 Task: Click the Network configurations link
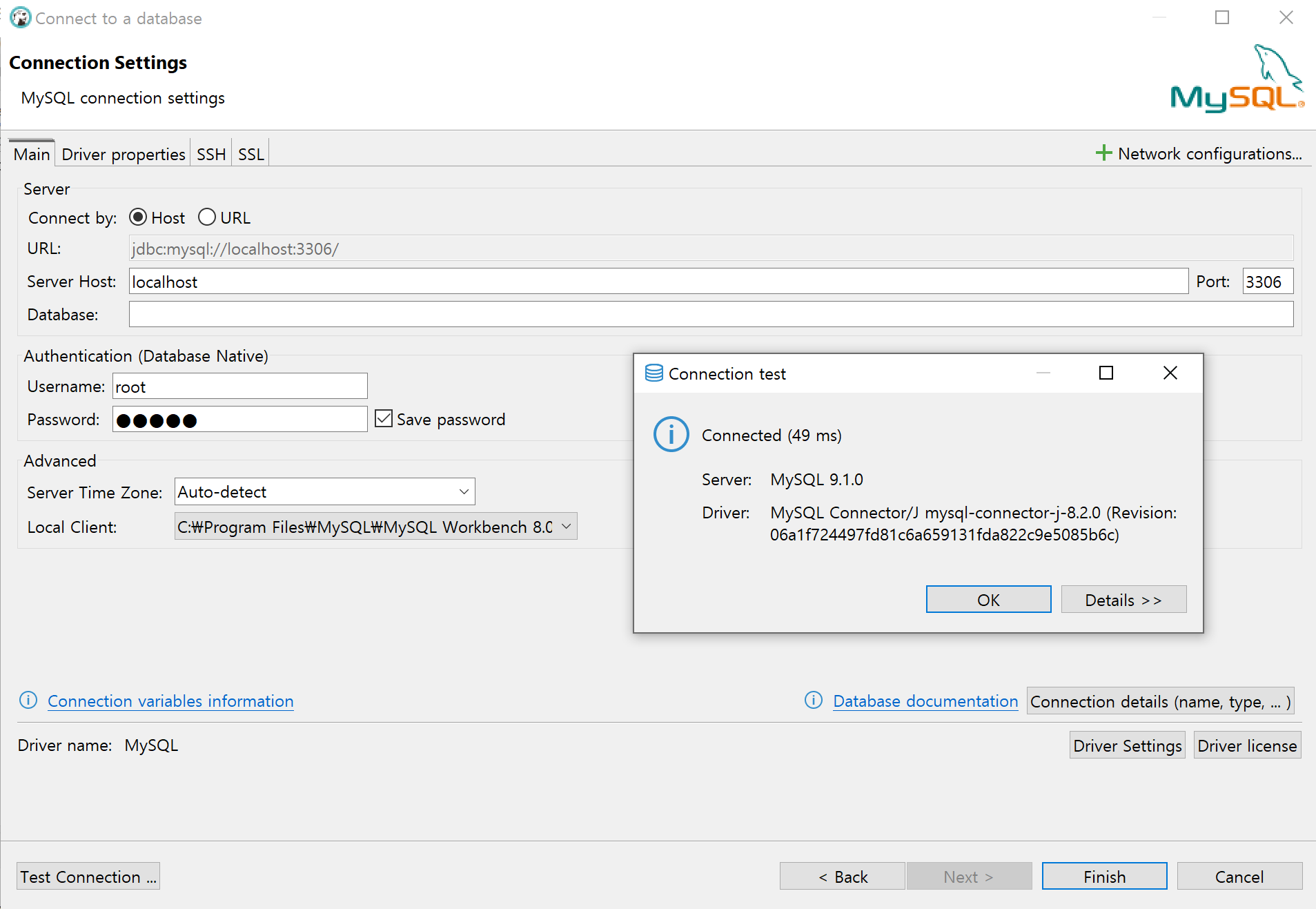pos(1210,153)
